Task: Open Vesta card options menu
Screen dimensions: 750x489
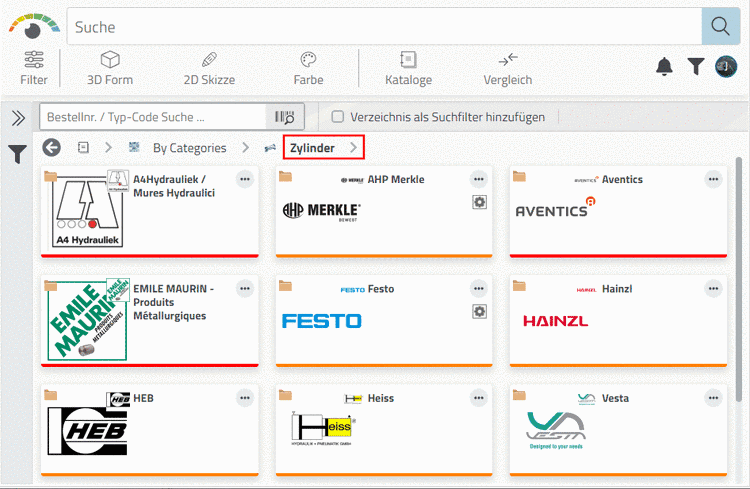Action: pos(714,398)
